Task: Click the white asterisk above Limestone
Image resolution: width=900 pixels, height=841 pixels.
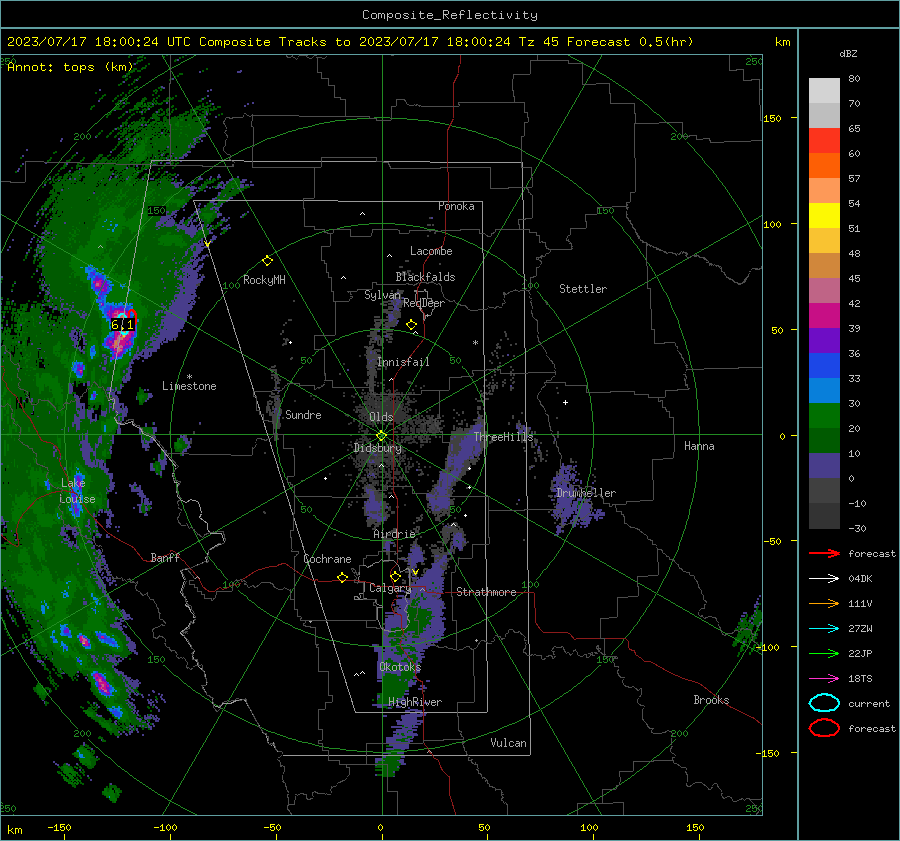Action: coord(189,377)
